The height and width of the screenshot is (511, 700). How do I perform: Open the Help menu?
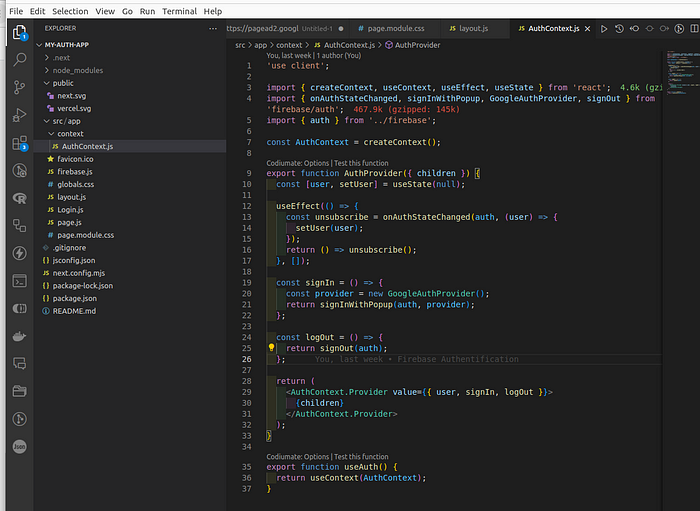click(212, 11)
